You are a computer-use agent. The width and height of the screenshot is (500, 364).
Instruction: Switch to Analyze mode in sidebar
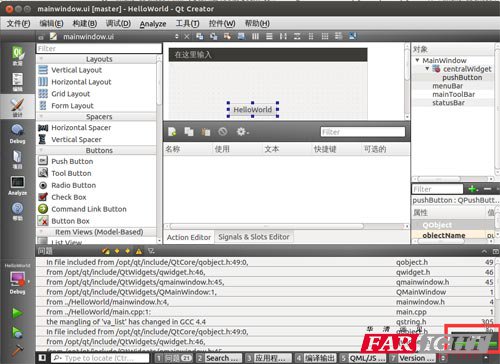click(17, 186)
